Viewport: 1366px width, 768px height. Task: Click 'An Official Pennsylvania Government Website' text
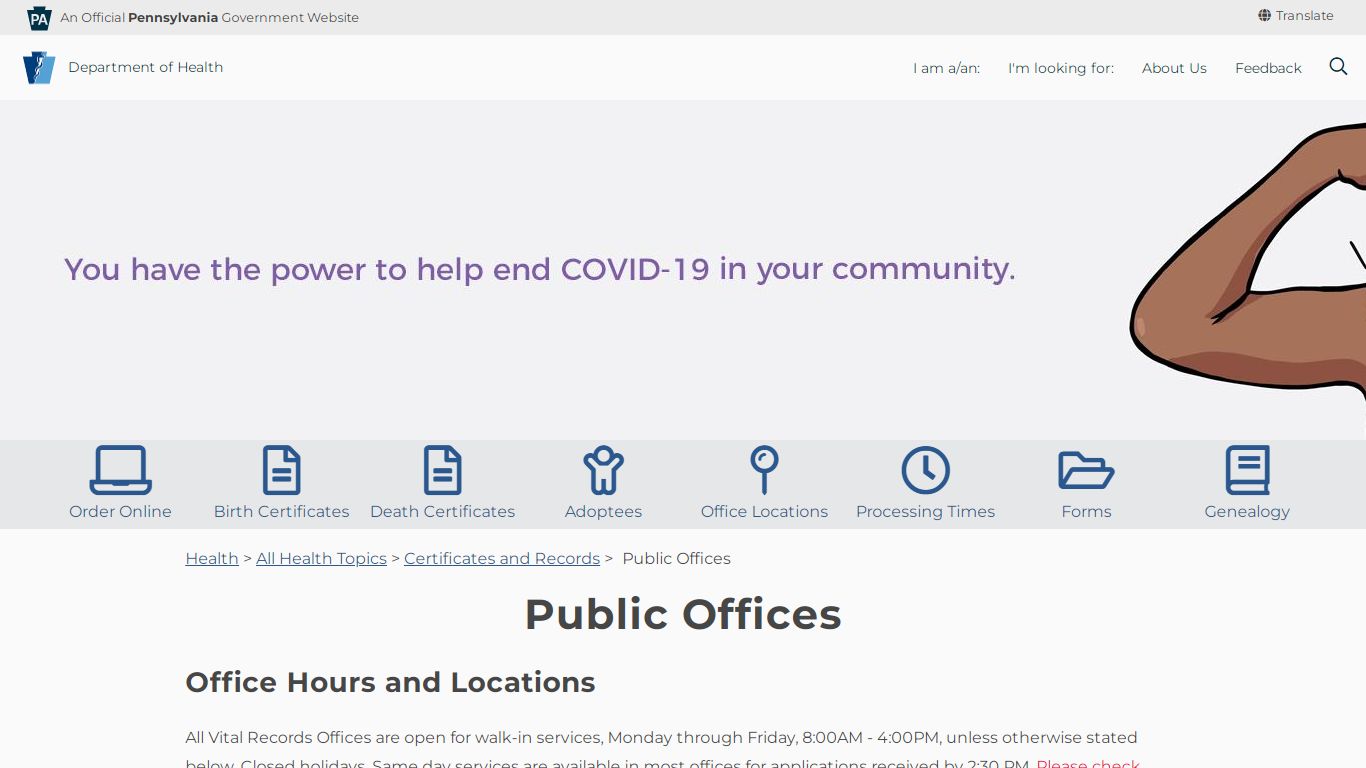pyautogui.click(x=209, y=17)
